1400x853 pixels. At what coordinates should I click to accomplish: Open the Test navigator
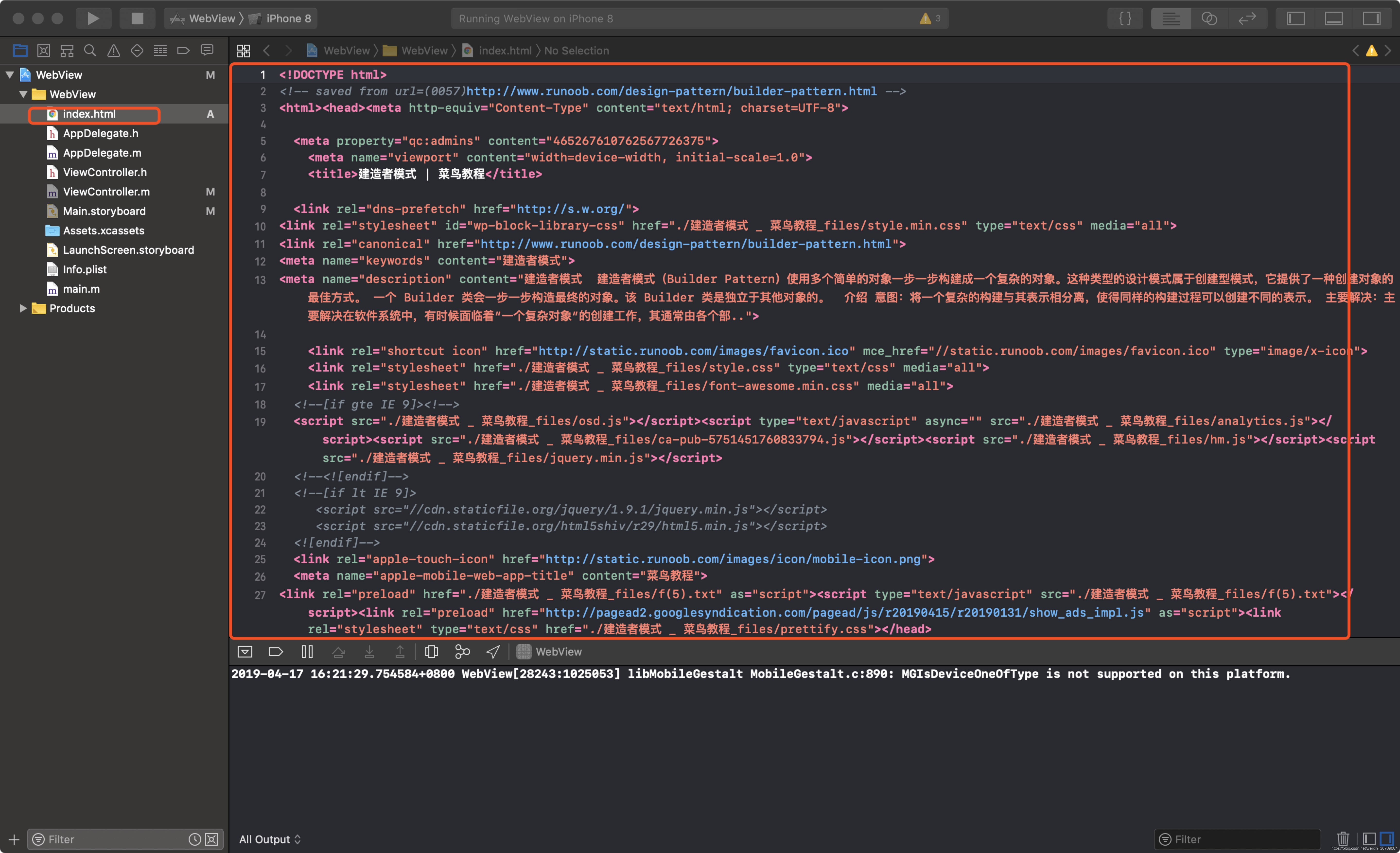pos(137,51)
